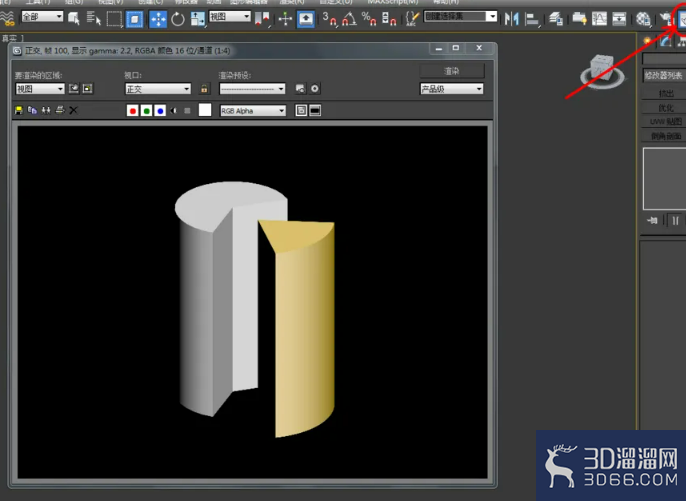Open selection filter dropdown showing 全部
686x501 pixels.
coord(42,17)
